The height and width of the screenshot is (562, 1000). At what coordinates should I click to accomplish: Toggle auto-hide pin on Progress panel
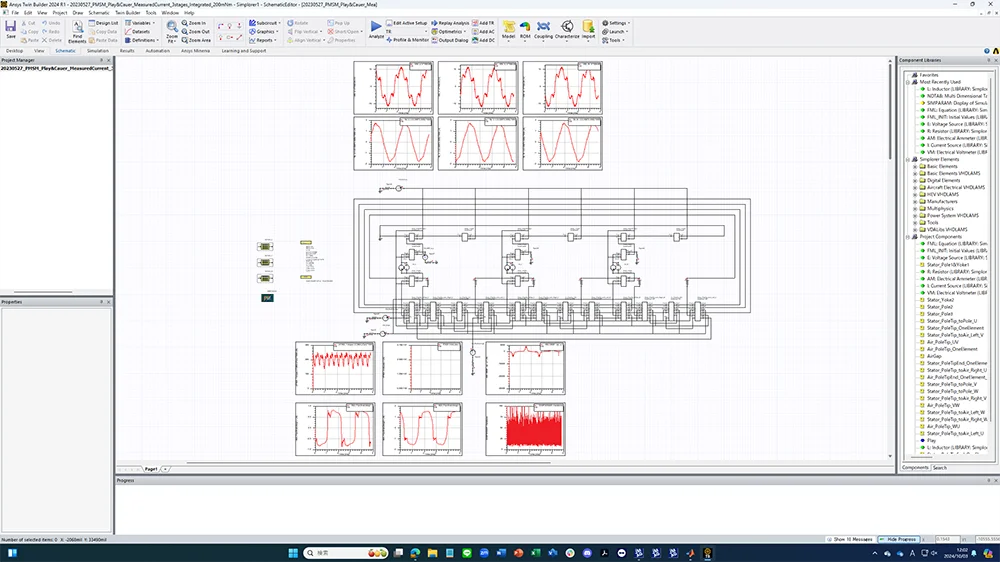click(x=989, y=480)
